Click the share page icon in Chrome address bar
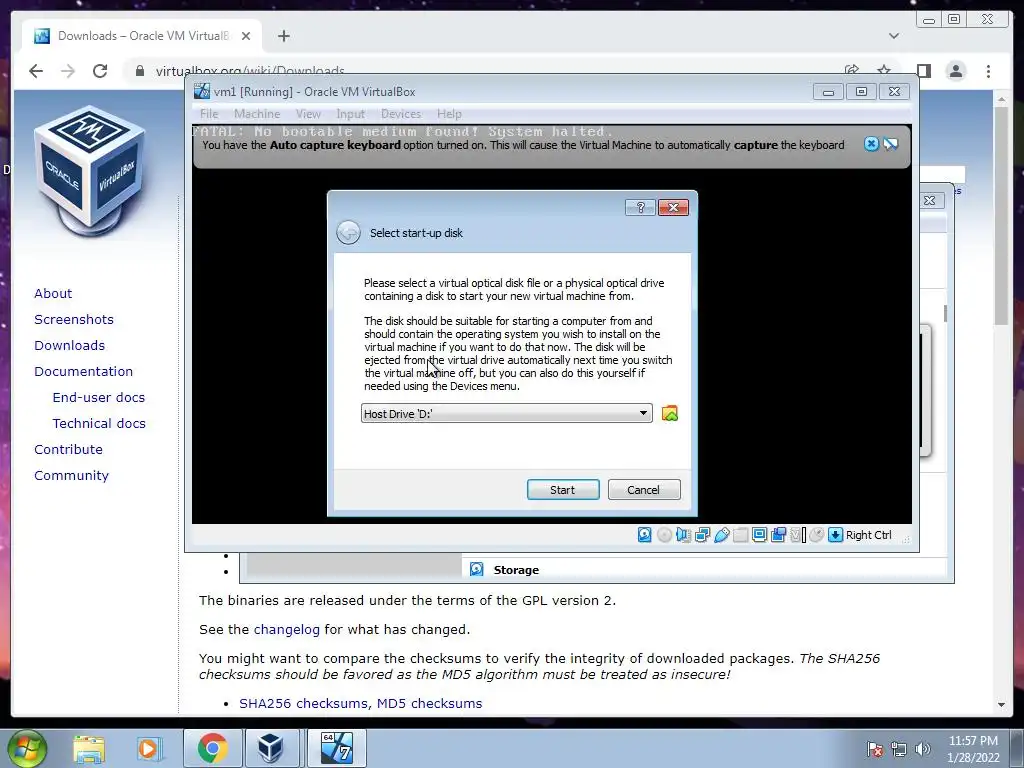 tap(852, 71)
